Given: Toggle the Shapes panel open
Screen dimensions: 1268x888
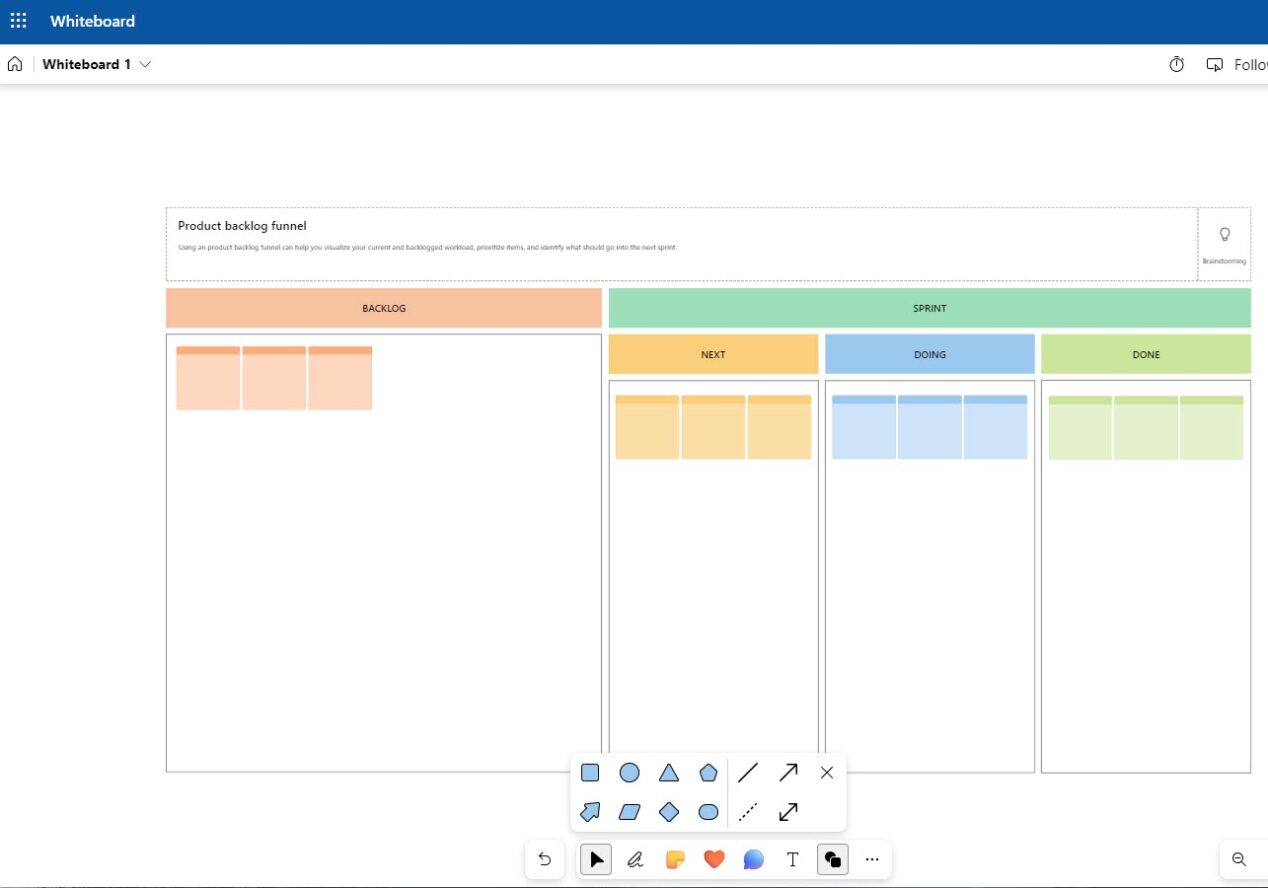Looking at the screenshot, I should click(x=832, y=859).
